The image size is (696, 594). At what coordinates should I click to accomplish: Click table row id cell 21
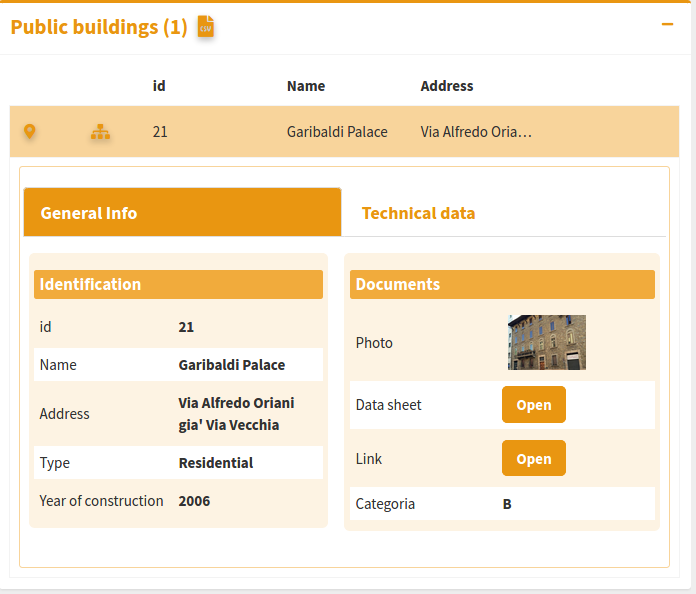160,132
